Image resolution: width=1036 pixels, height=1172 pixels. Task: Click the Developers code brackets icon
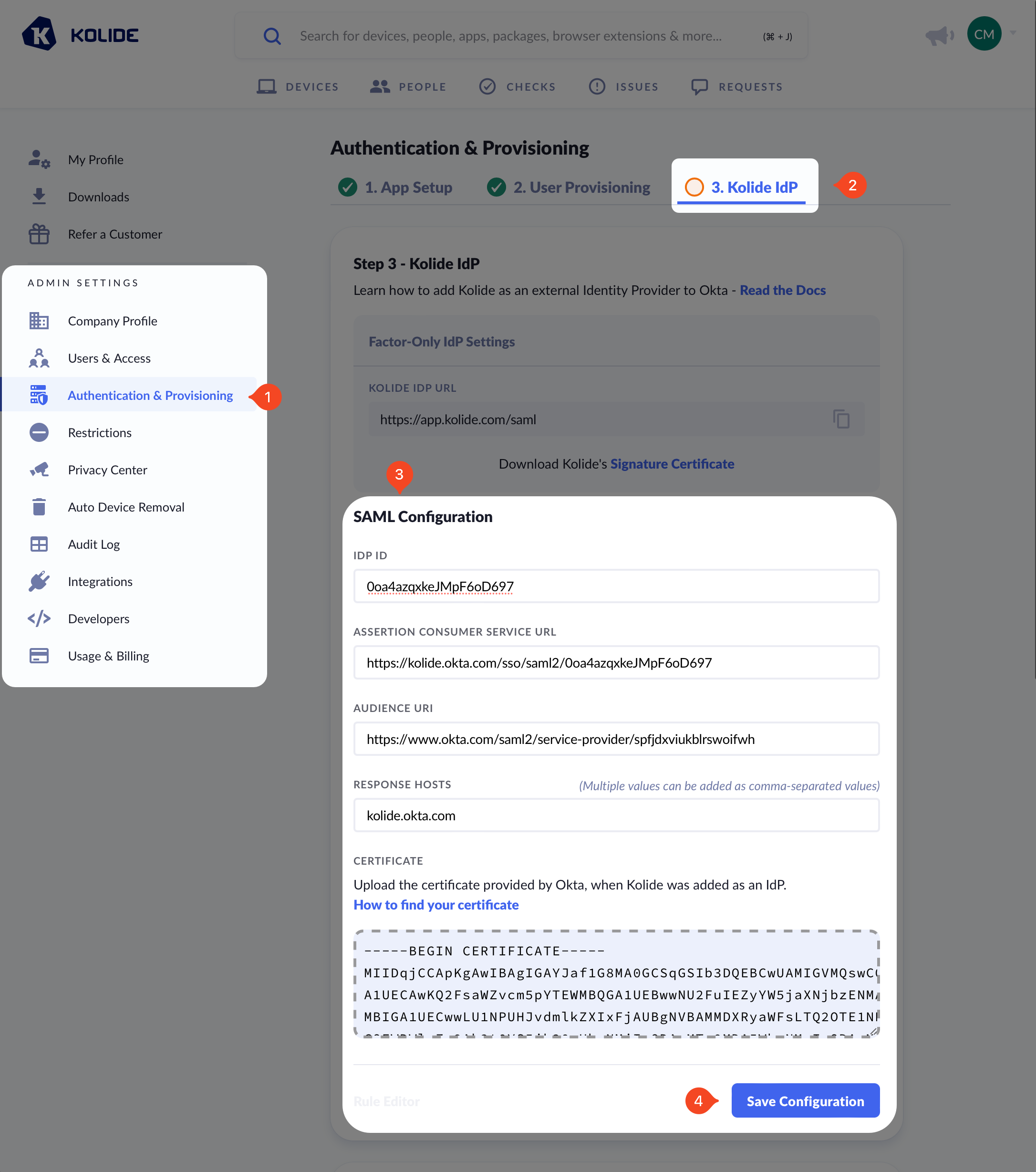point(39,618)
